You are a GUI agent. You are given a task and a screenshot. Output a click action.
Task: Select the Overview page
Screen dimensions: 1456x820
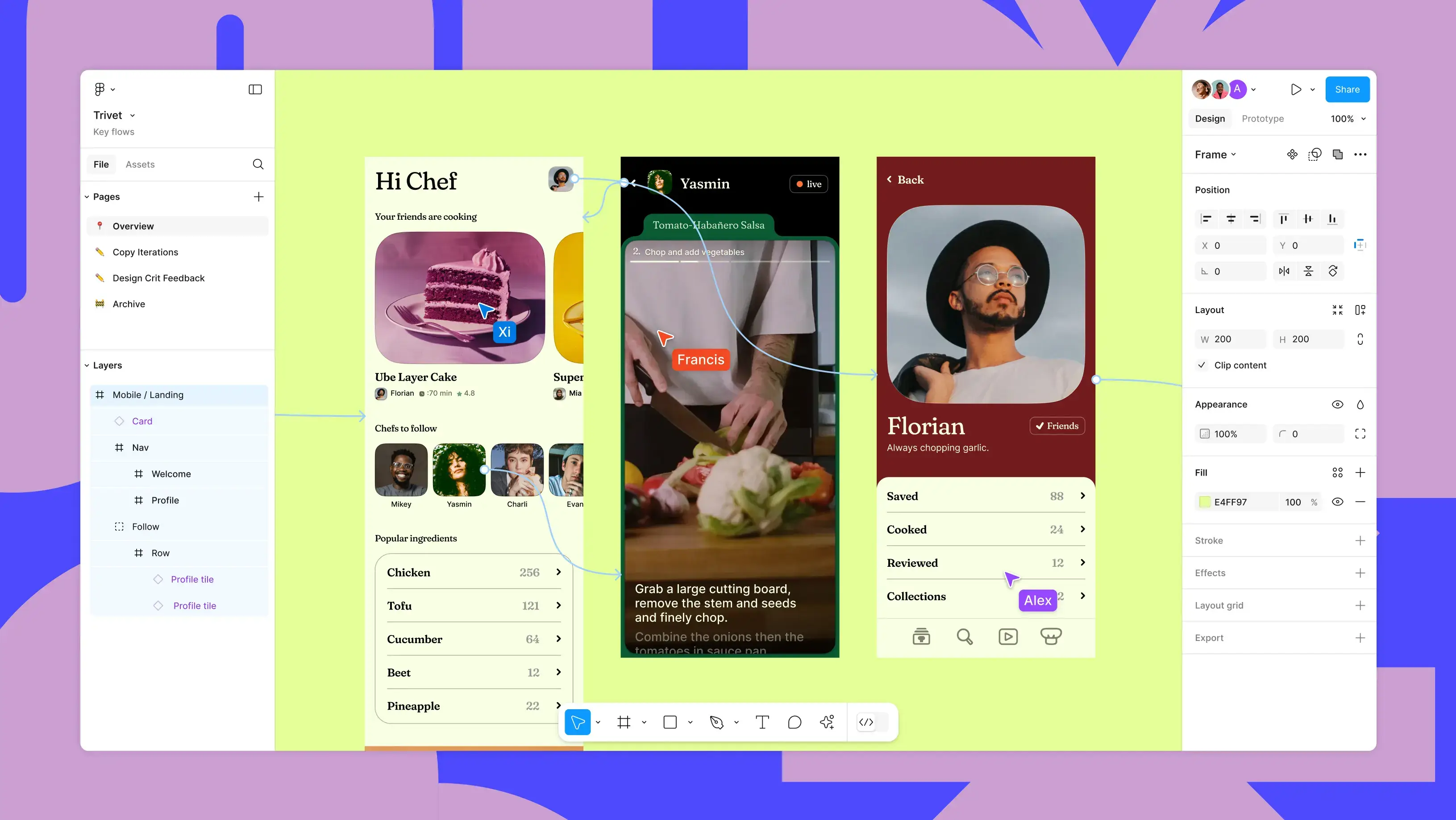coord(132,225)
